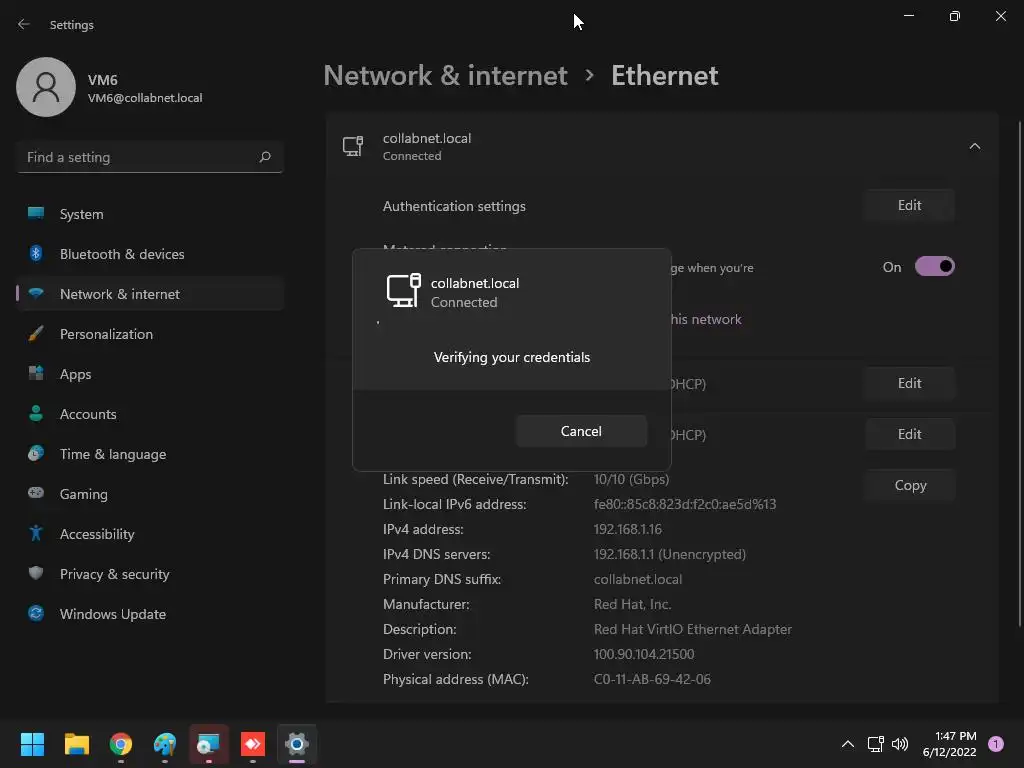The width and height of the screenshot is (1024, 768).
Task: Show hidden icons in system tray
Action: [847, 744]
